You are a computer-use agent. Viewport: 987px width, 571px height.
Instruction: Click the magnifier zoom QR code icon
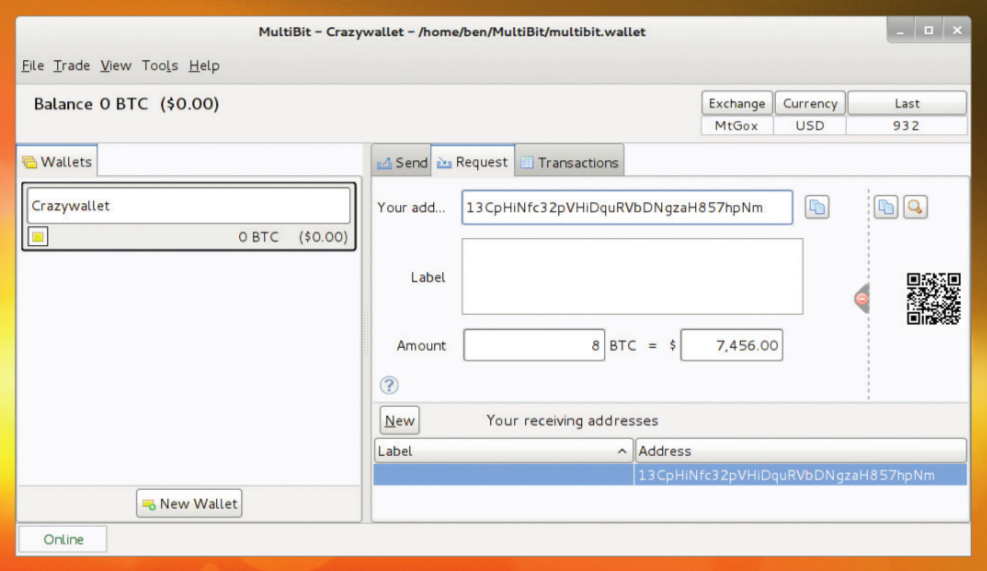[x=915, y=207]
